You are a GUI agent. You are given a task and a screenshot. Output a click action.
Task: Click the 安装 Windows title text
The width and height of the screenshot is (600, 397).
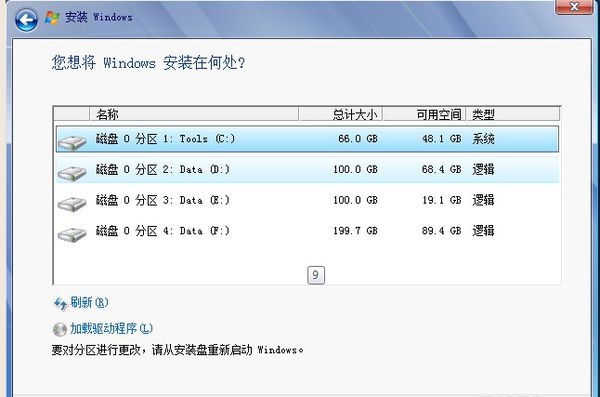(x=99, y=17)
